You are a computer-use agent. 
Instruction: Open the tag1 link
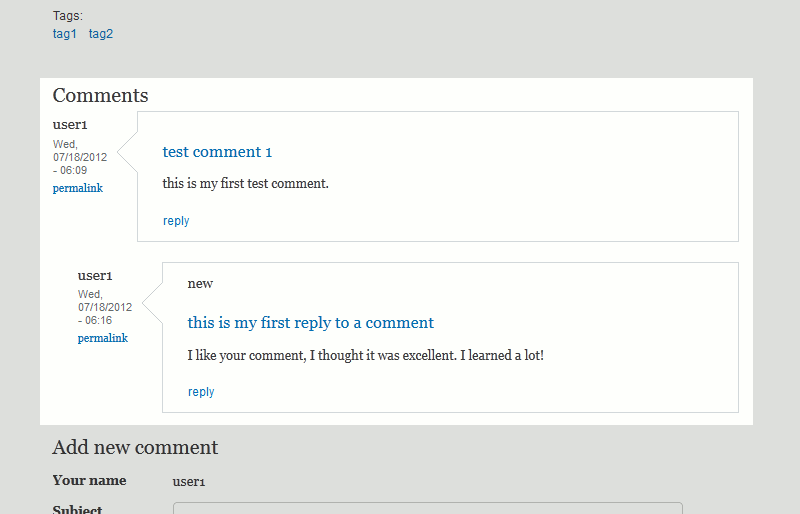(x=65, y=34)
